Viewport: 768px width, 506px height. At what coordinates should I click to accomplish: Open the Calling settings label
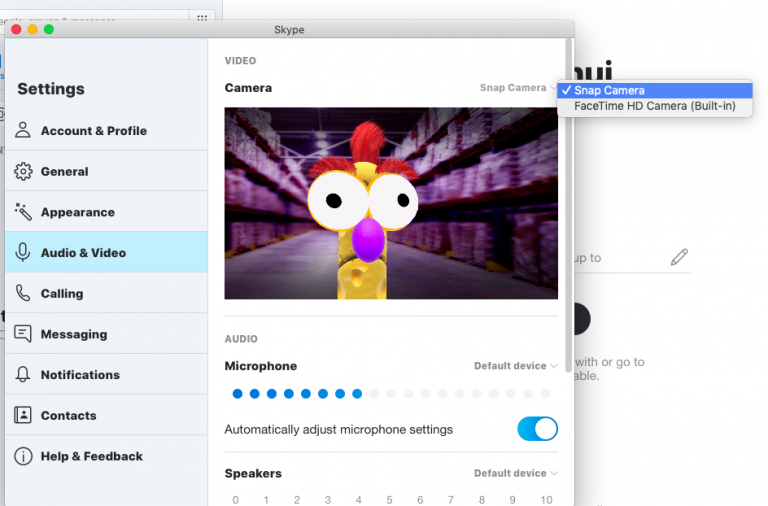(62, 293)
